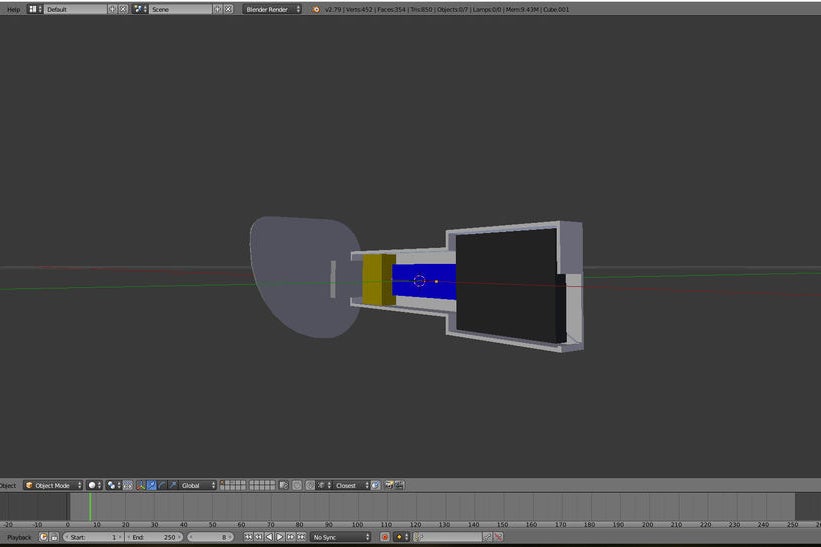This screenshot has width=821, height=547.
Task: Open the Global transform orientation dropdown
Action: click(197, 485)
